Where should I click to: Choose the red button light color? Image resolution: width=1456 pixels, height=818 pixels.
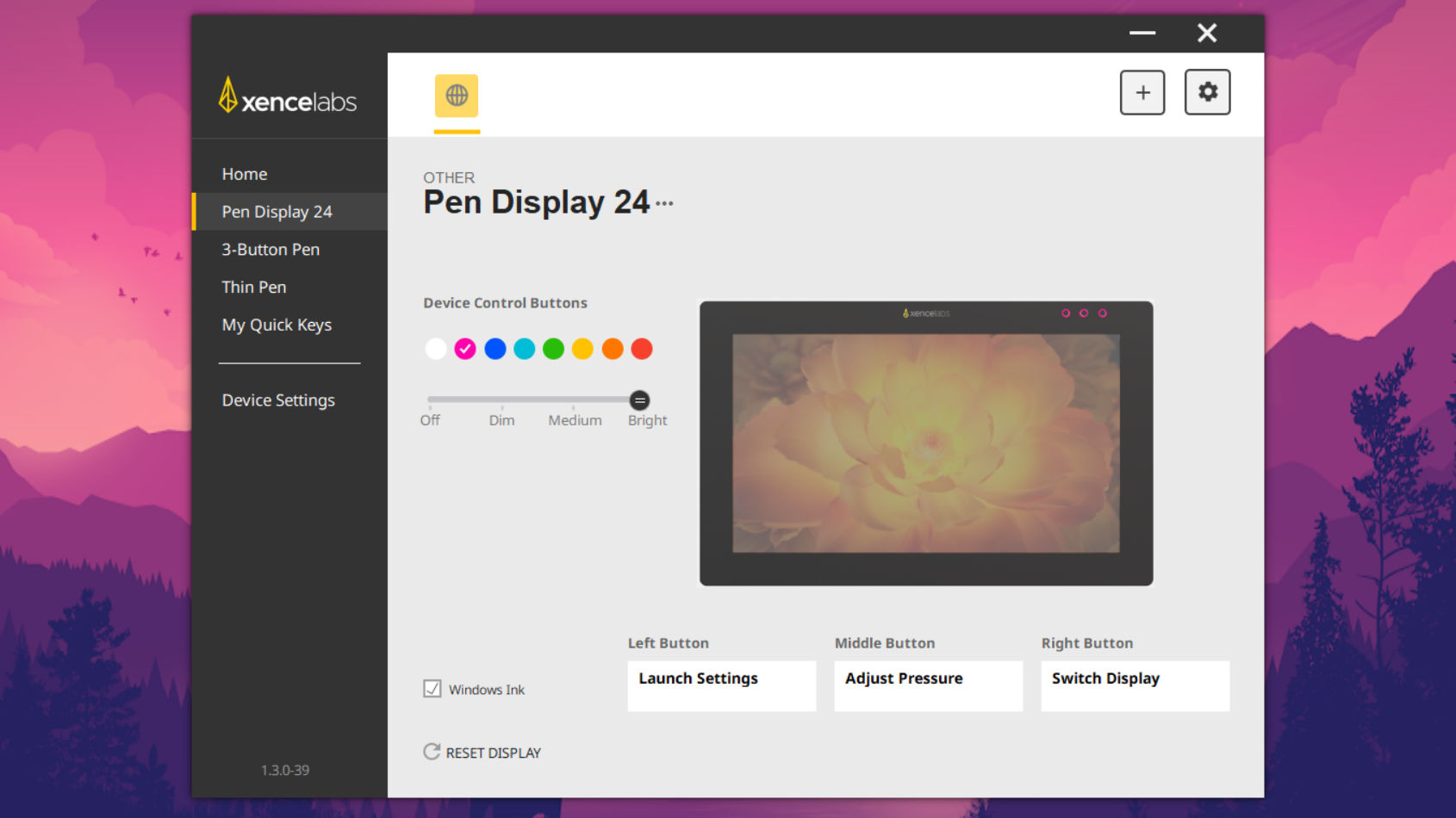click(642, 349)
